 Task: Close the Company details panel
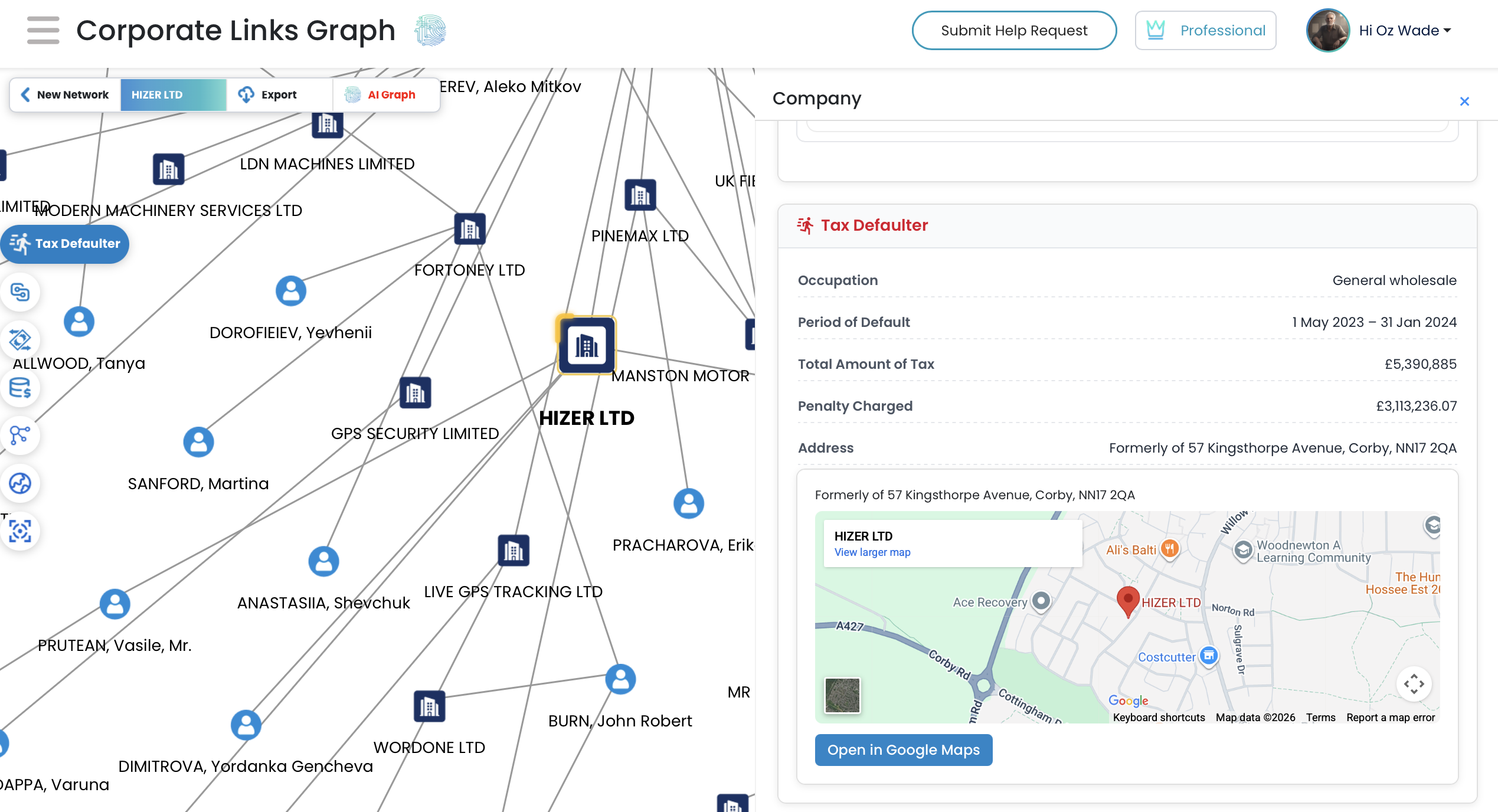tap(1464, 102)
